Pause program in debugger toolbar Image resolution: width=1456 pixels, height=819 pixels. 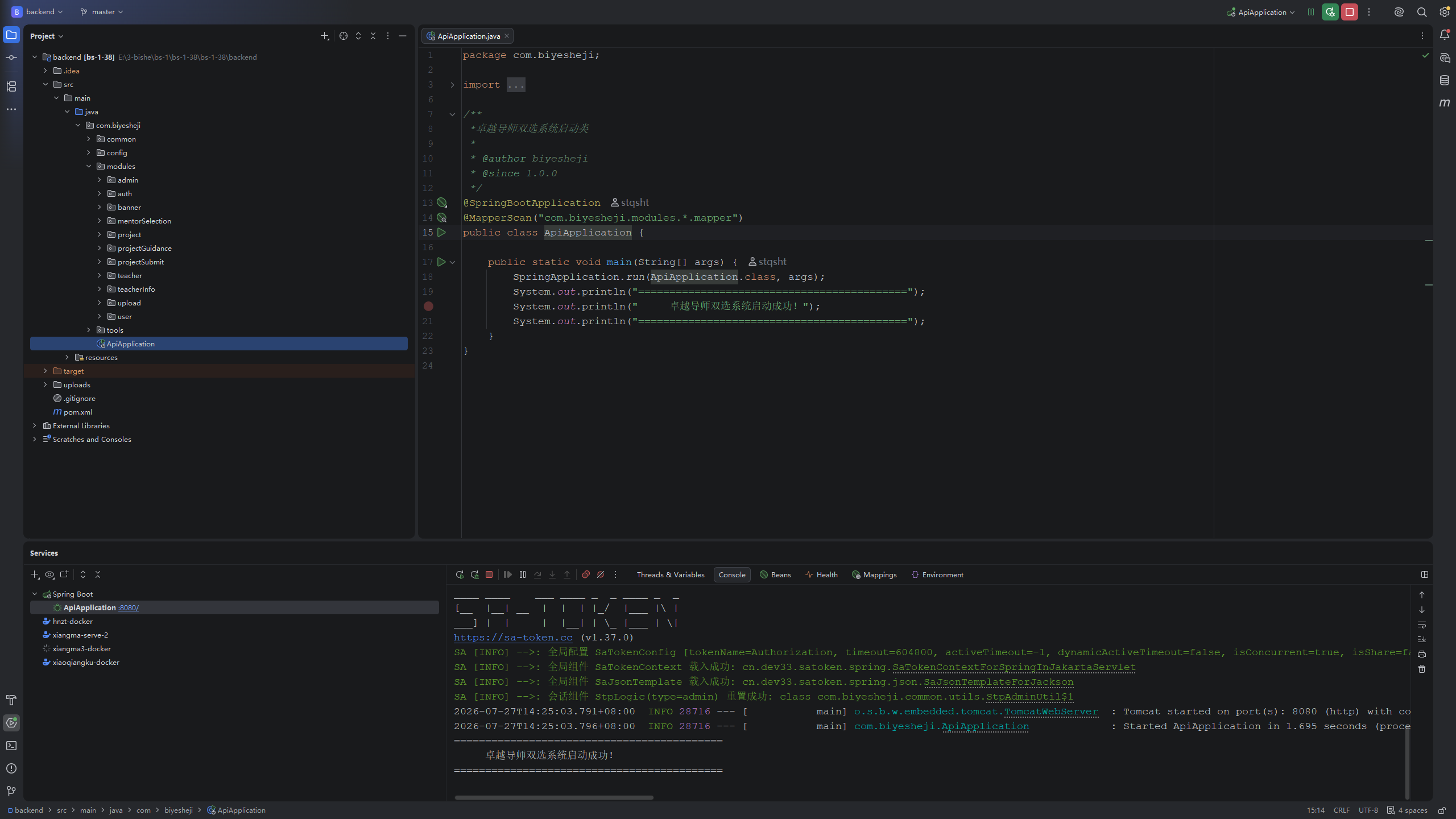coord(523,575)
